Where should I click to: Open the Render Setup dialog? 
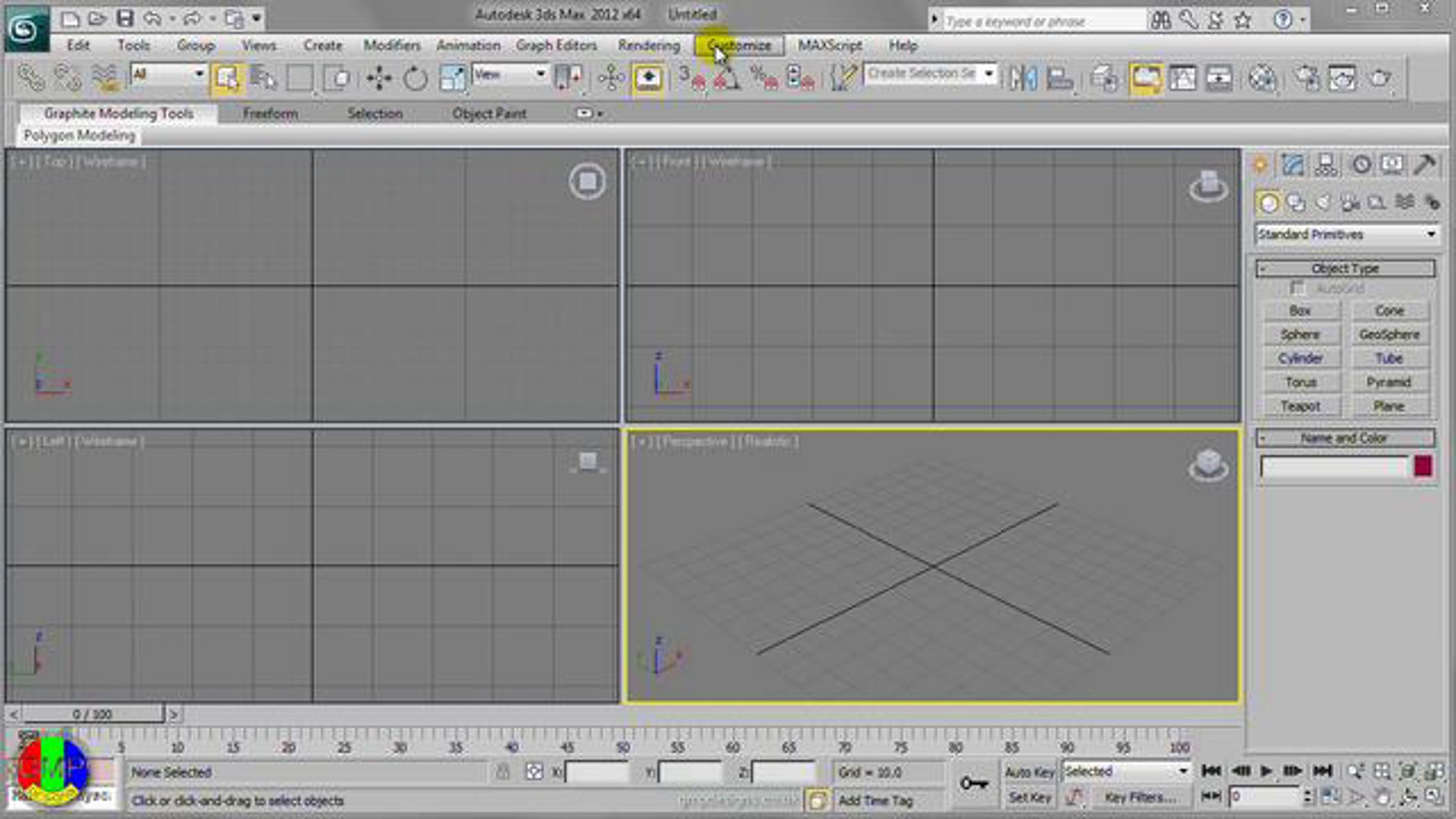[x=1307, y=78]
